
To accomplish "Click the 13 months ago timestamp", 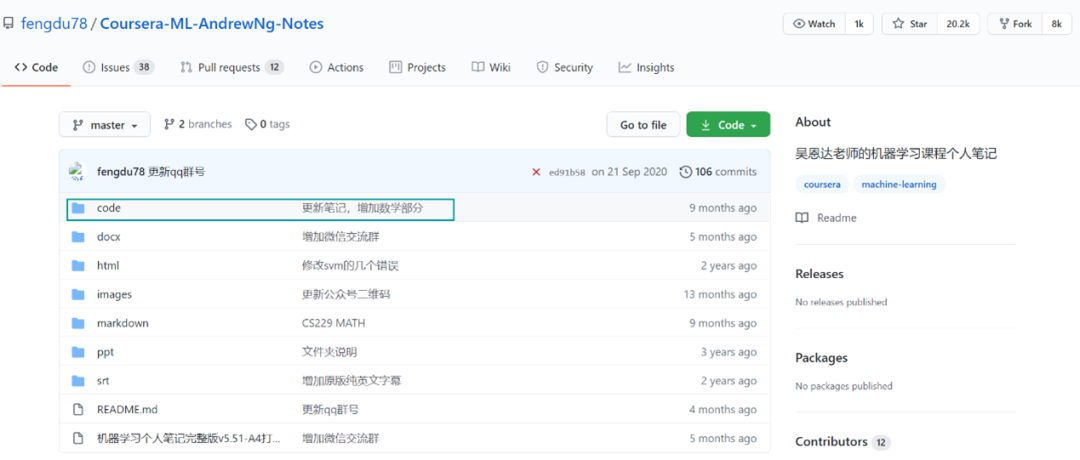I will [720, 294].
